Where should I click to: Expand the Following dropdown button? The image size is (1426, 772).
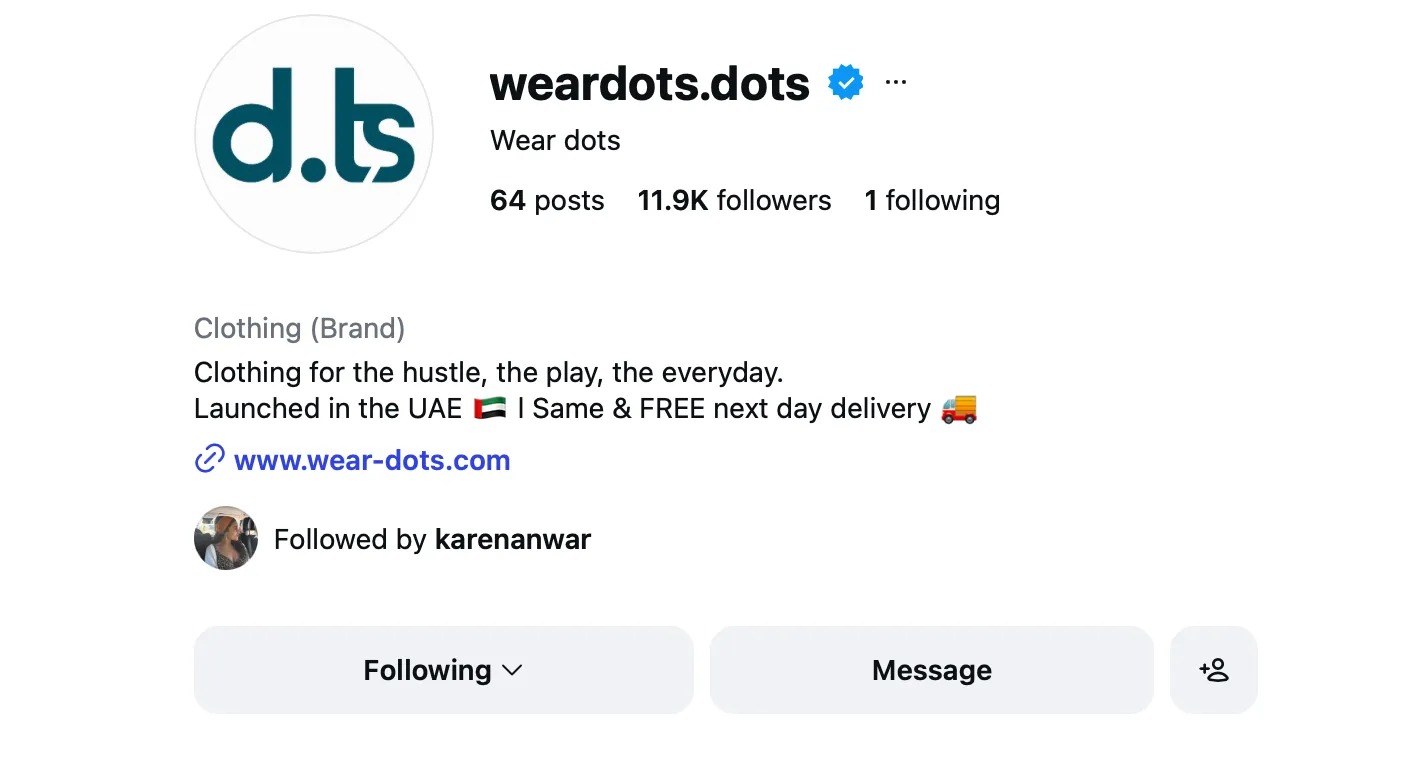(443, 670)
